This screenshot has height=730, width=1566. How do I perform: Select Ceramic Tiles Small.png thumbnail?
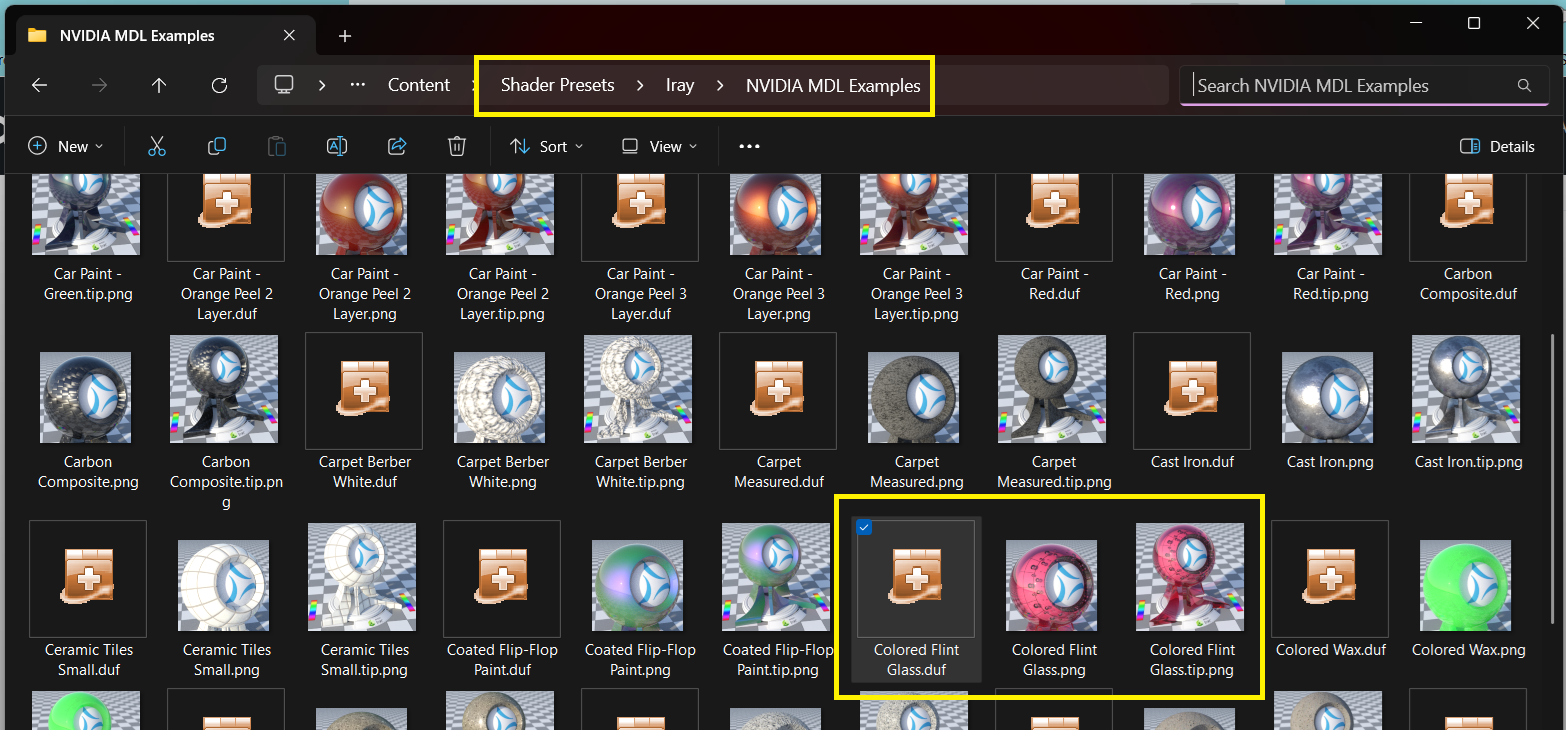tap(224, 586)
